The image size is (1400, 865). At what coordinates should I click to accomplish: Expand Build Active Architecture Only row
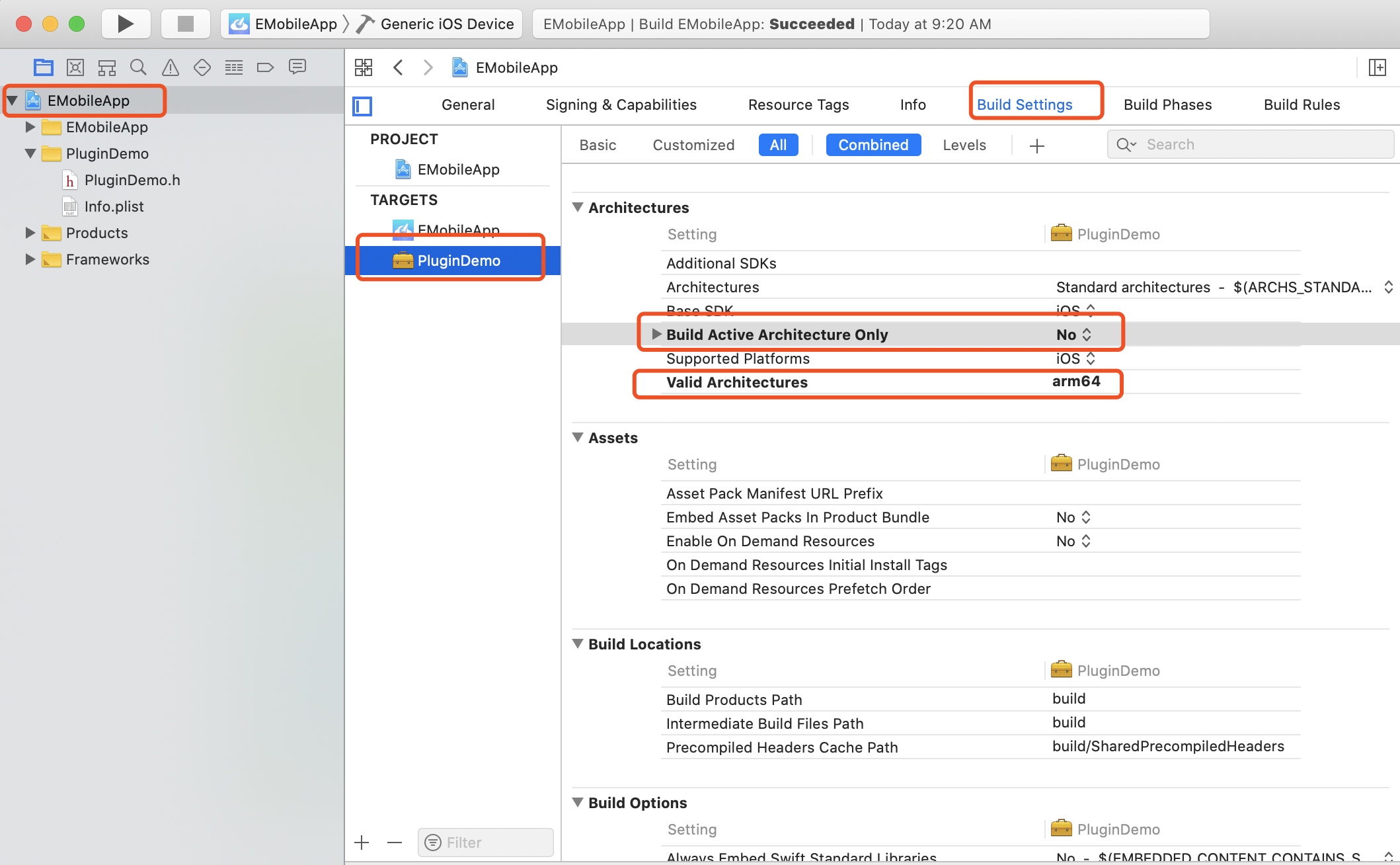click(x=656, y=334)
